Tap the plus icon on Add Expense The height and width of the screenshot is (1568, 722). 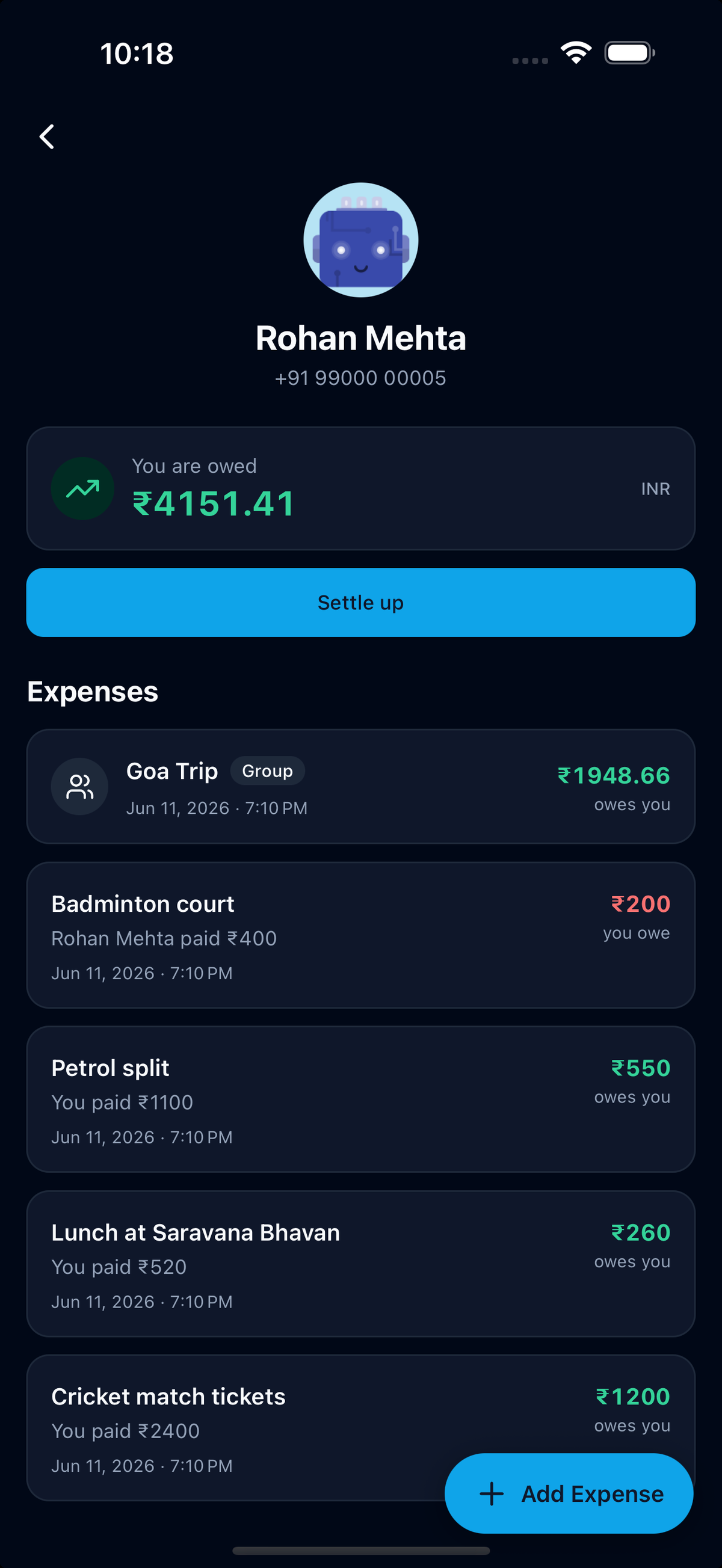tap(492, 1494)
